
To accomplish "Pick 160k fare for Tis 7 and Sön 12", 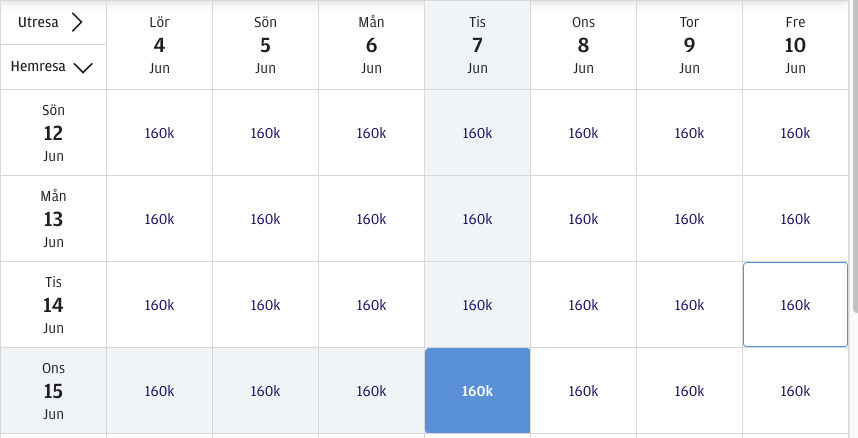I will [x=477, y=133].
